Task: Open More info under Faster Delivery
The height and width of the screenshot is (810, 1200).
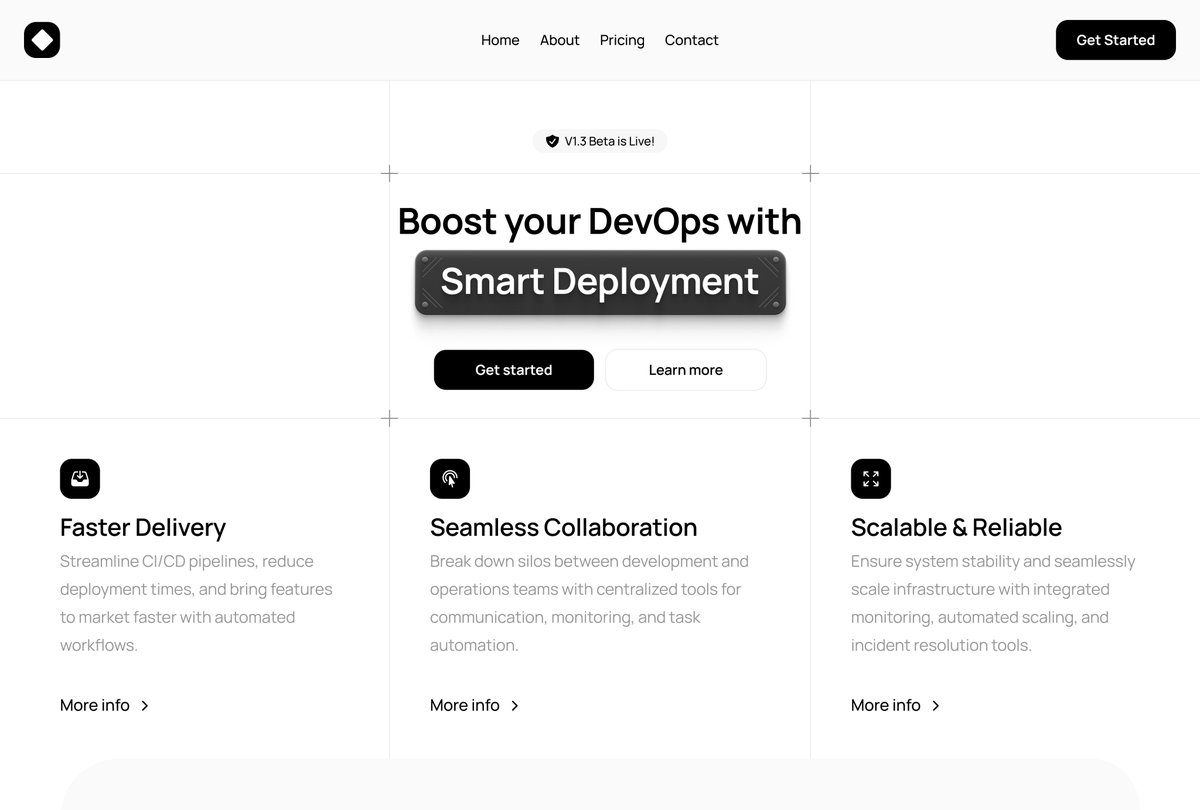Action: pyautogui.click(x=105, y=705)
